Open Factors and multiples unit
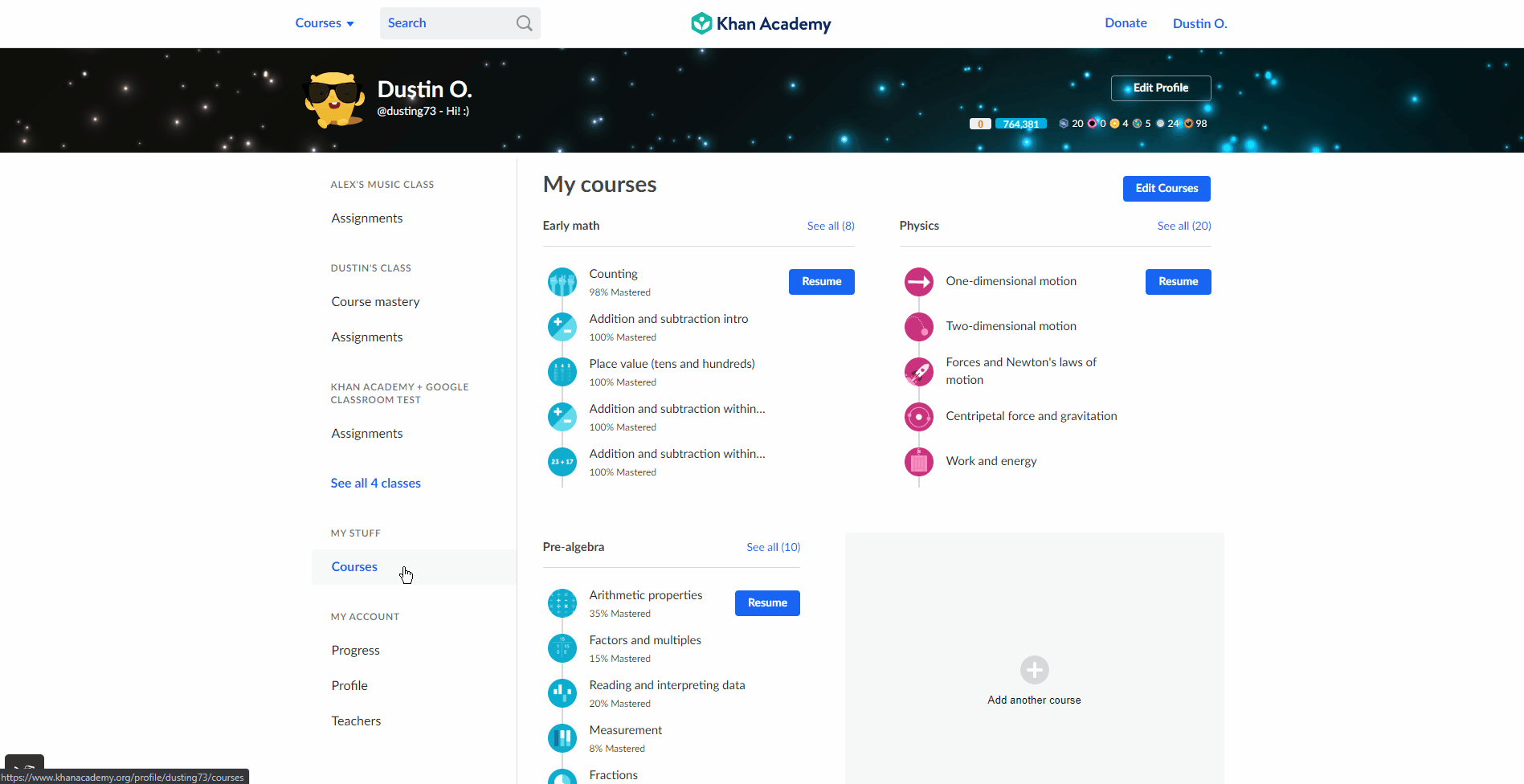Viewport: 1524px width, 784px height. tap(645, 640)
